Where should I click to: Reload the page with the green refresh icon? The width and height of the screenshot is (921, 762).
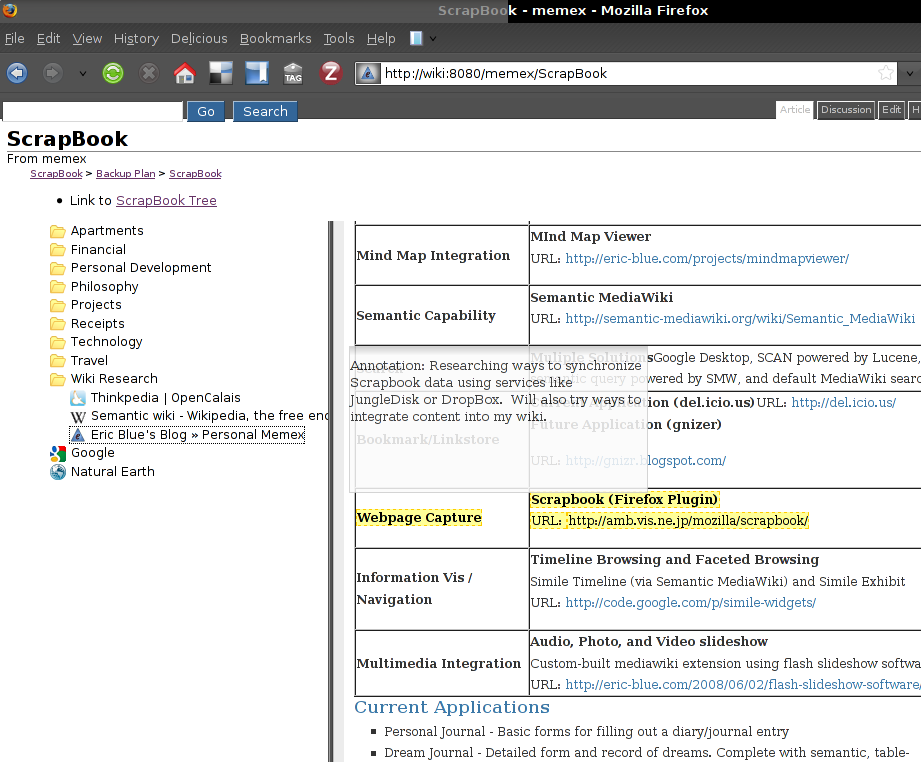[113, 73]
